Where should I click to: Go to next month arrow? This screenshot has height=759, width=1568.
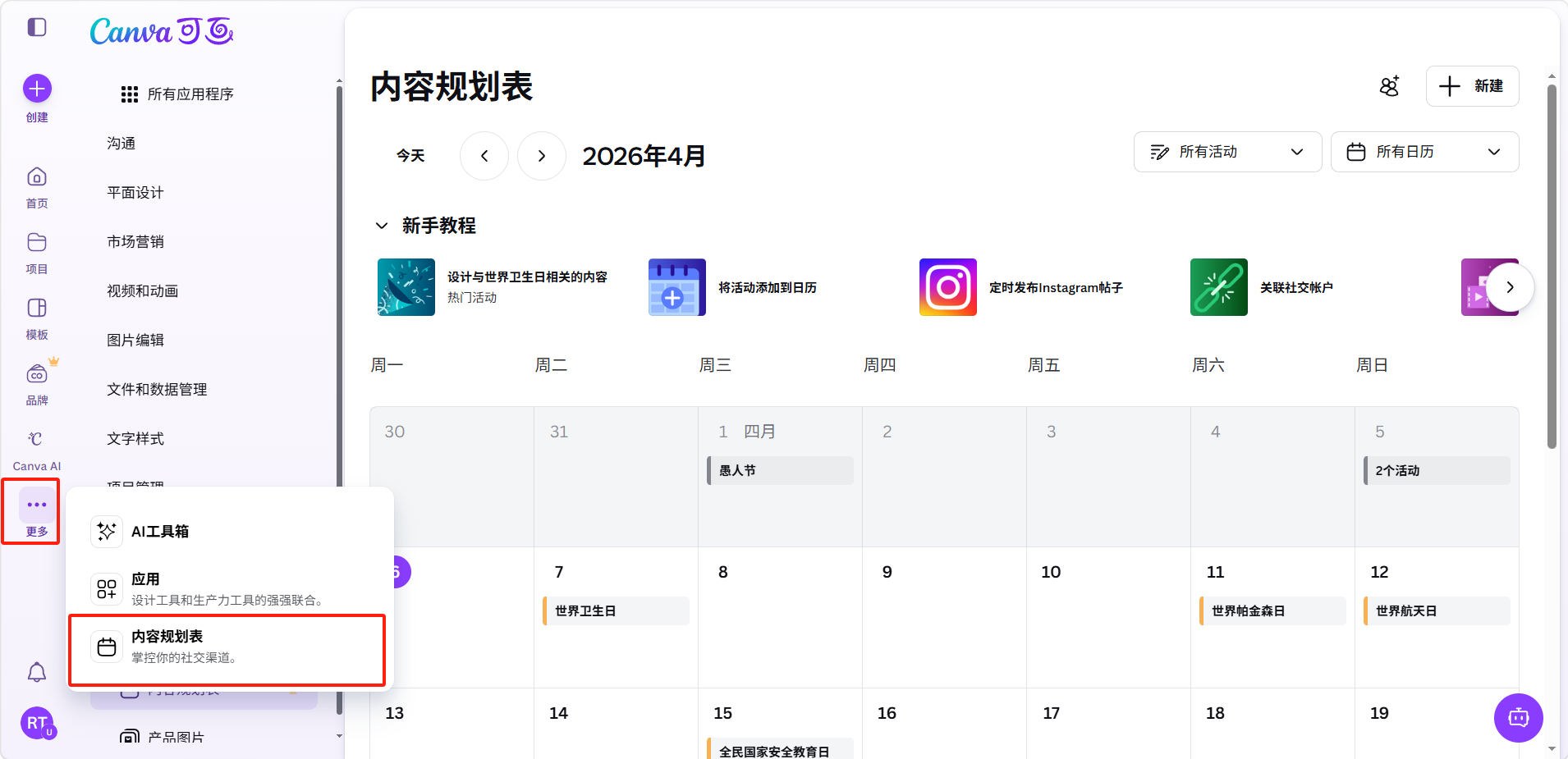click(x=542, y=156)
